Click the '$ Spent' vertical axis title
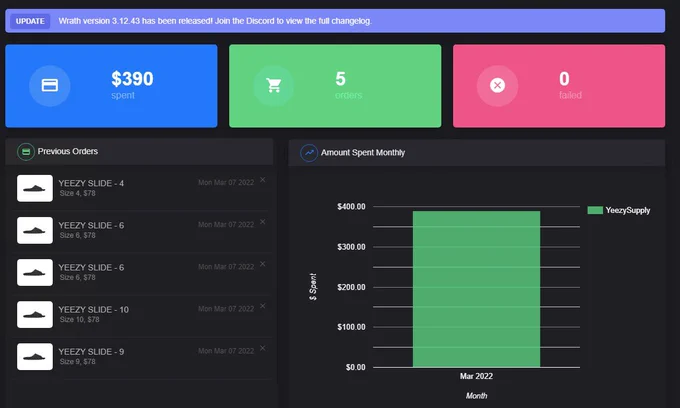Viewport: 680px width, 408px height. click(313, 287)
